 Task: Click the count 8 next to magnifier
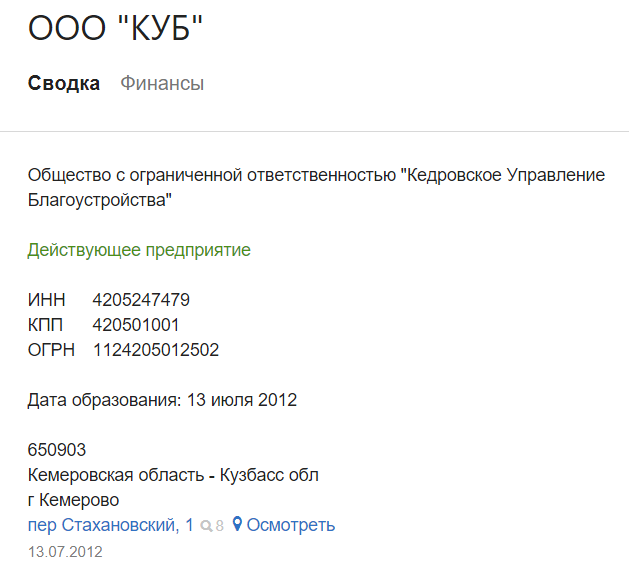point(219,526)
